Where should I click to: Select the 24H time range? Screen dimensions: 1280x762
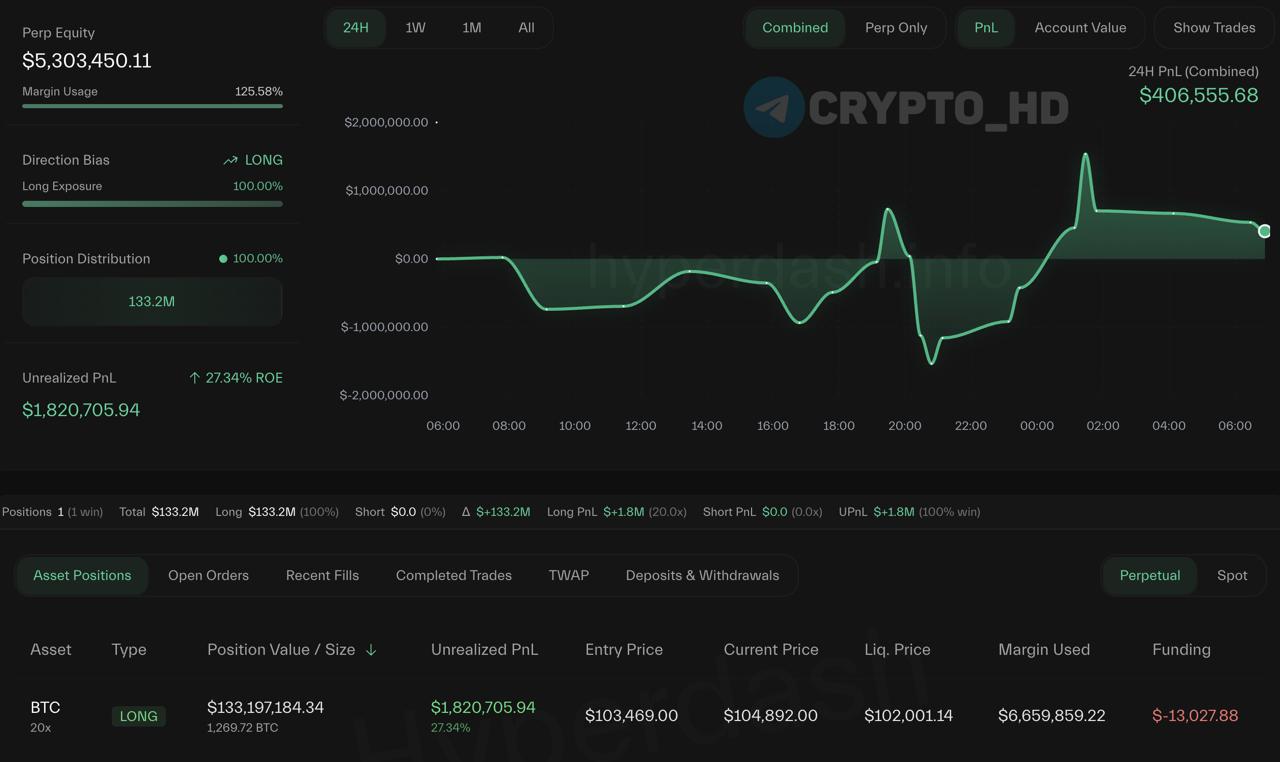point(356,28)
